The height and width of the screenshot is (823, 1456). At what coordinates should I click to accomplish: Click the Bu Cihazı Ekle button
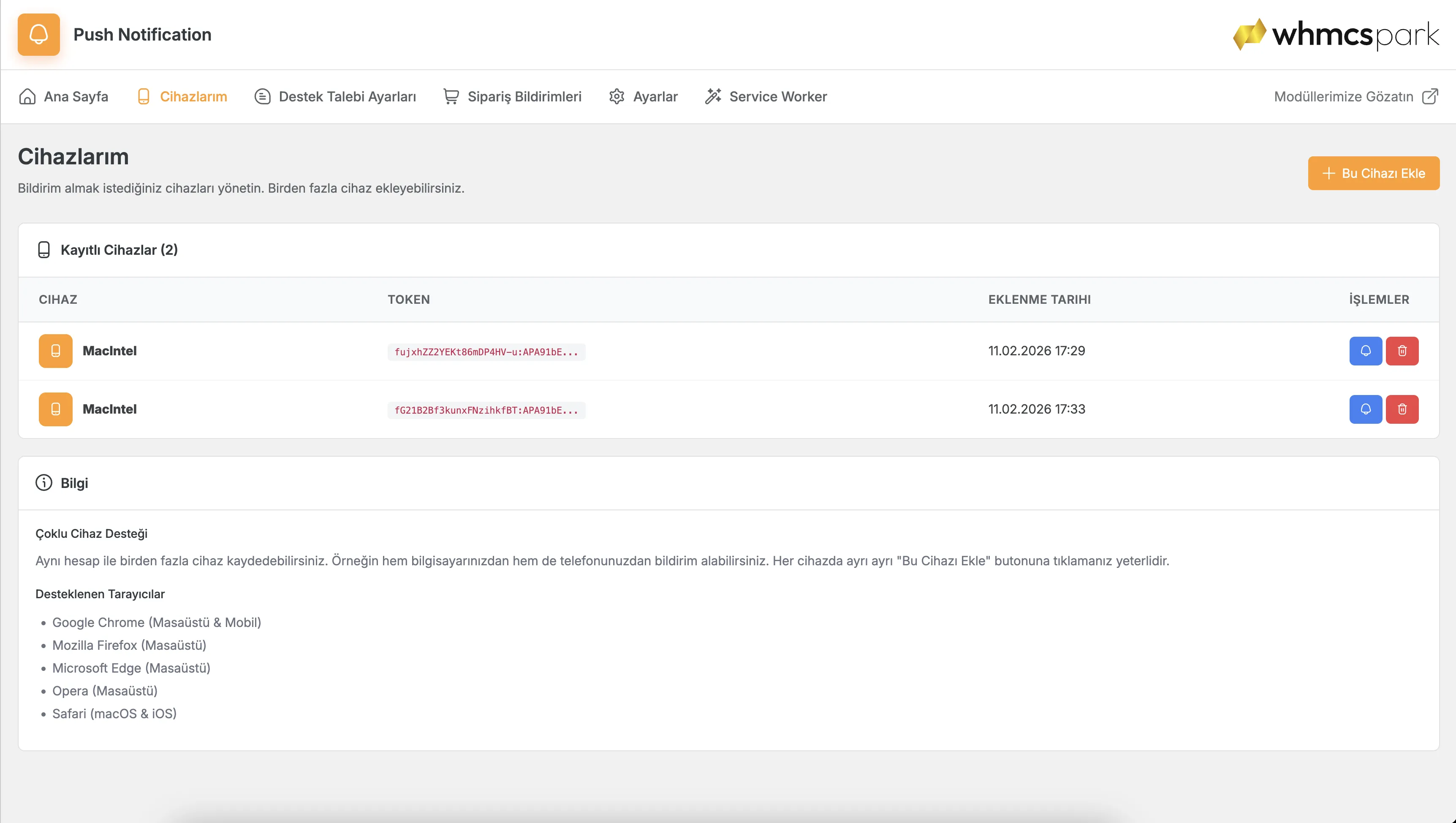(1374, 173)
